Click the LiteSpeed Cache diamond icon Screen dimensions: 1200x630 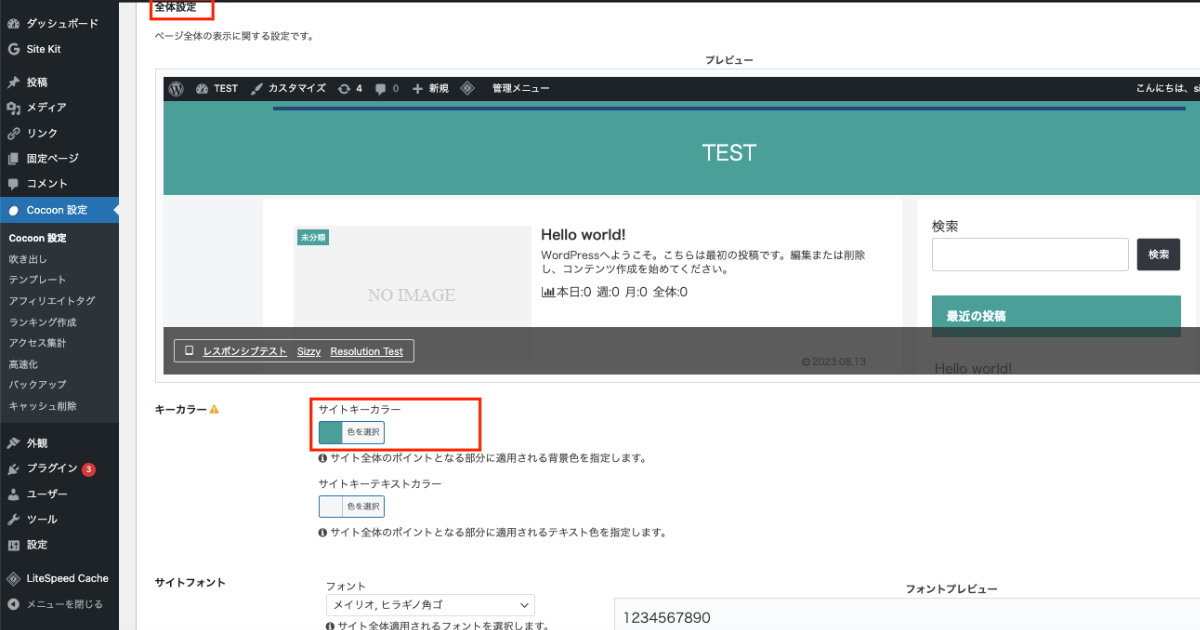(13, 578)
